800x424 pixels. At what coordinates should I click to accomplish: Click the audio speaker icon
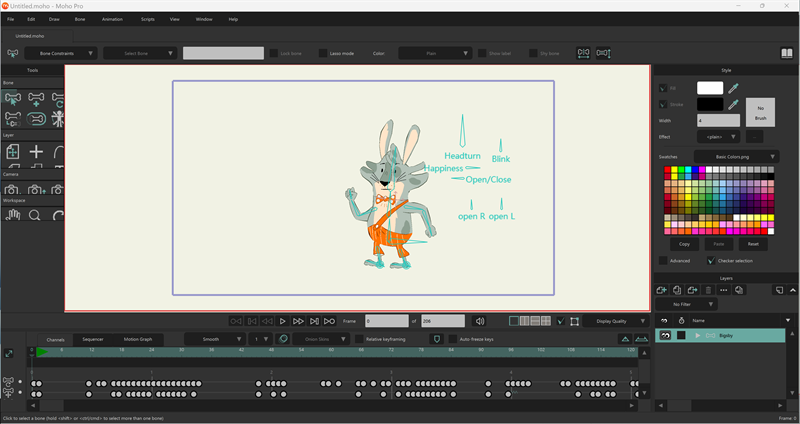coord(479,321)
